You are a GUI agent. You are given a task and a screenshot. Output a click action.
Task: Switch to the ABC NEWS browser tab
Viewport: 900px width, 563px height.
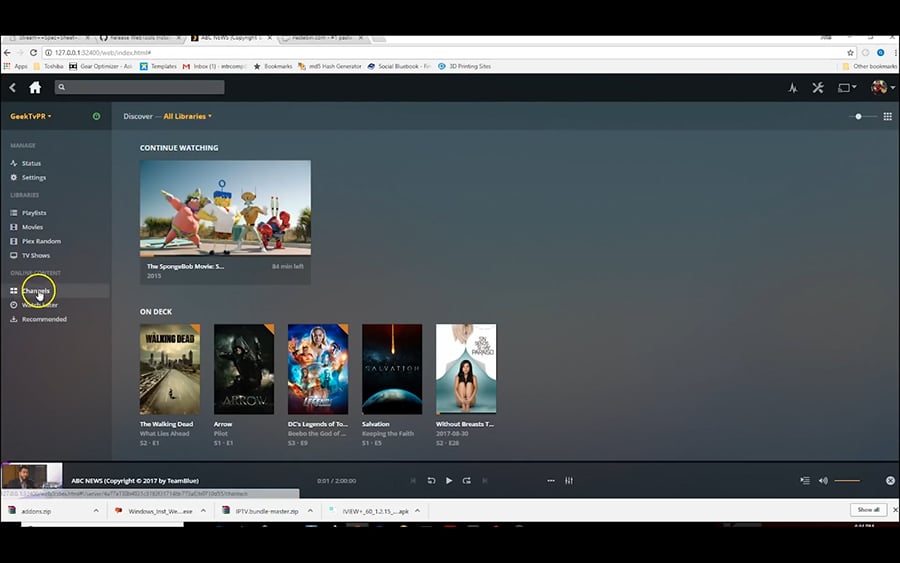click(231, 38)
